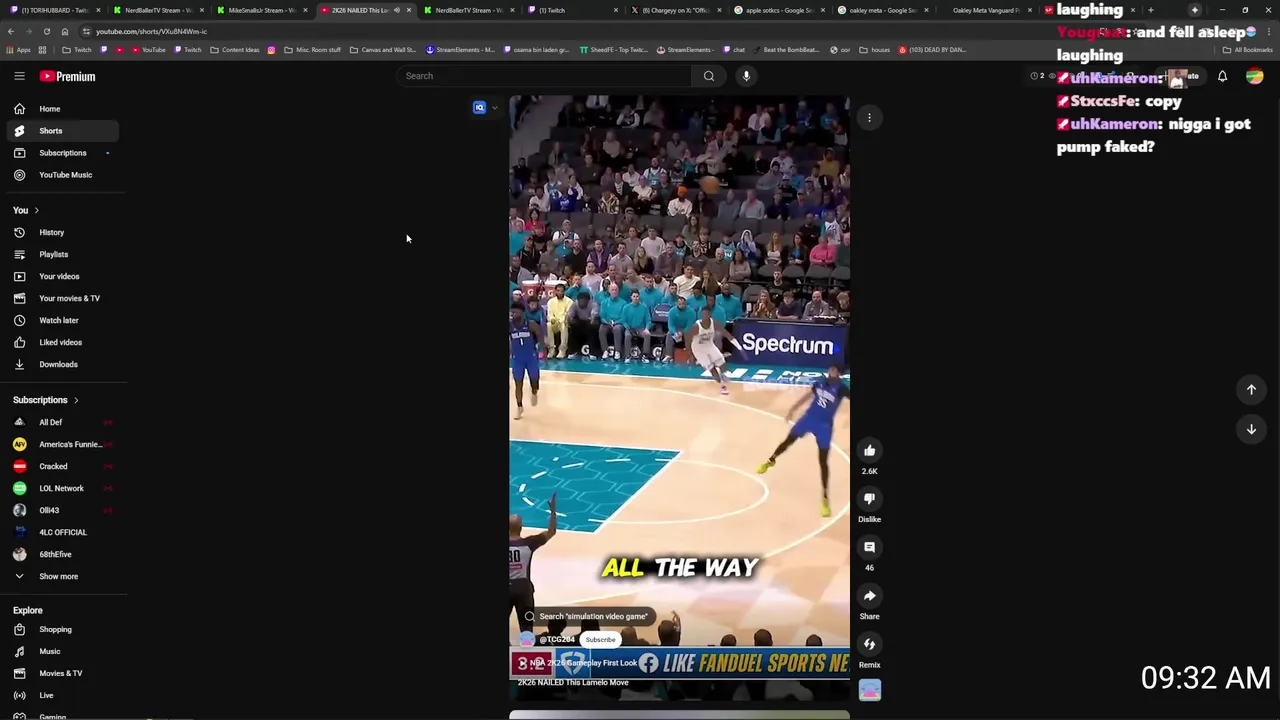Viewport: 1280px width, 720px height.
Task: Open Music under Explore
Action: pyautogui.click(x=63, y=651)
